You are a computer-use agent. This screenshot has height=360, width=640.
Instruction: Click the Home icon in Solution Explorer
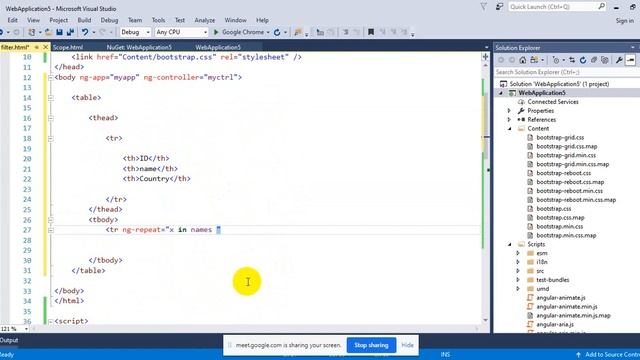coord(523,60)
